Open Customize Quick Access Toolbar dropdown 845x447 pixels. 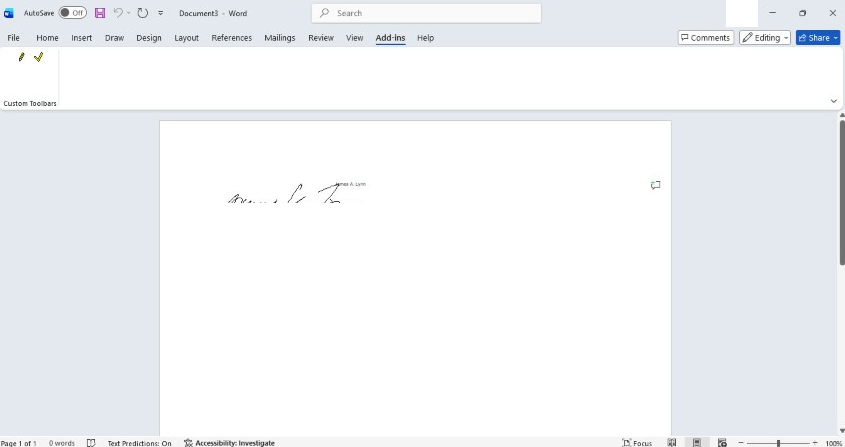160,13
